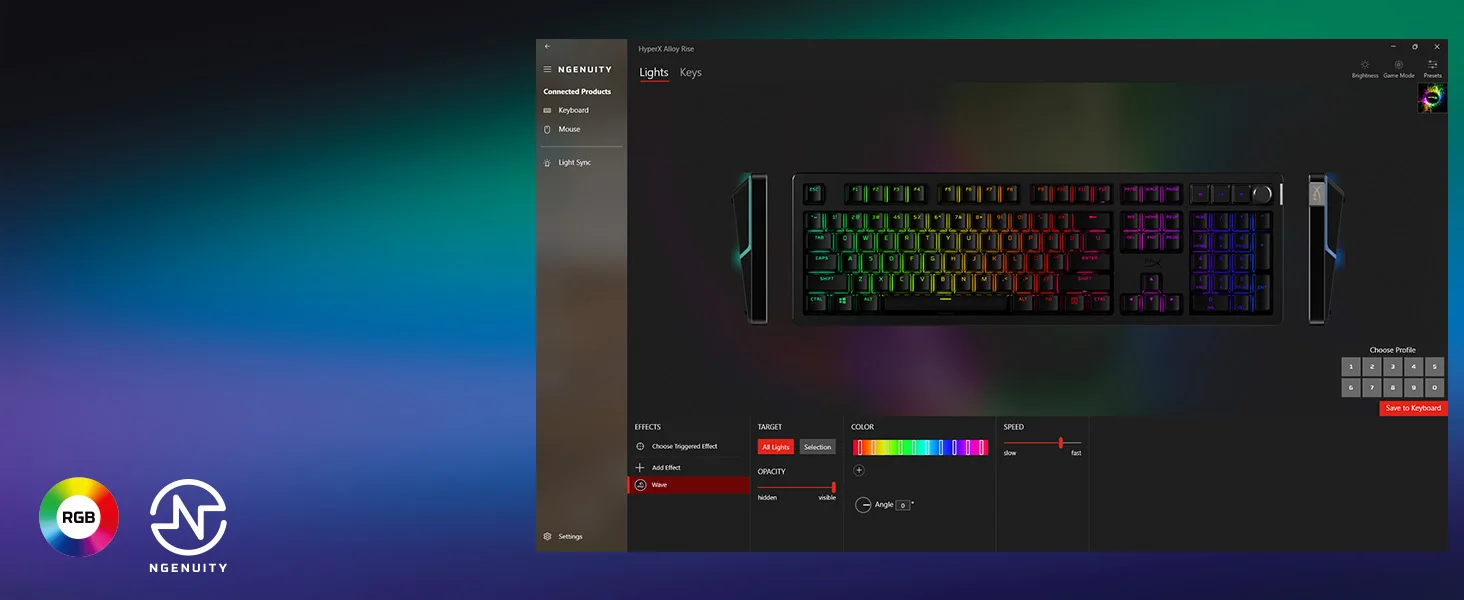
Task: Choose profile 0
Action: pos(1435,387)
